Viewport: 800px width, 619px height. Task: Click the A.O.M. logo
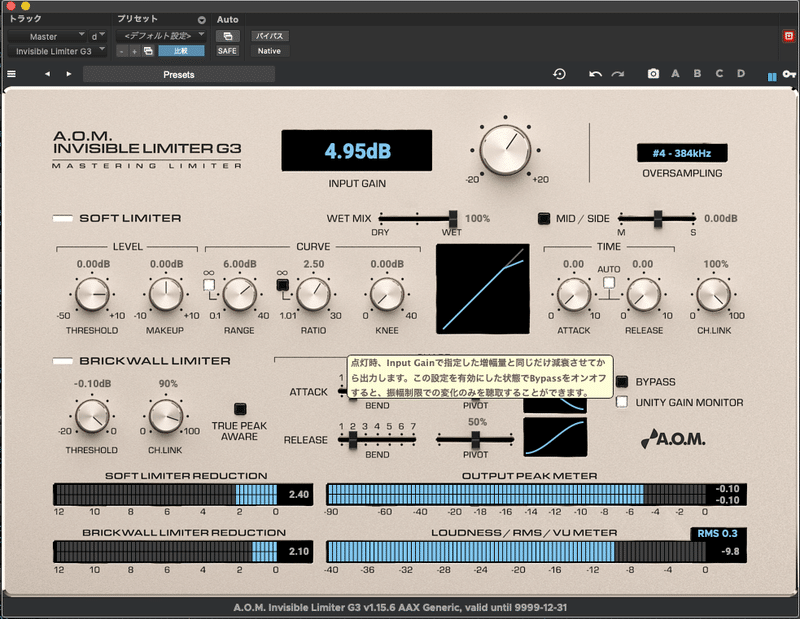point(673,438)
